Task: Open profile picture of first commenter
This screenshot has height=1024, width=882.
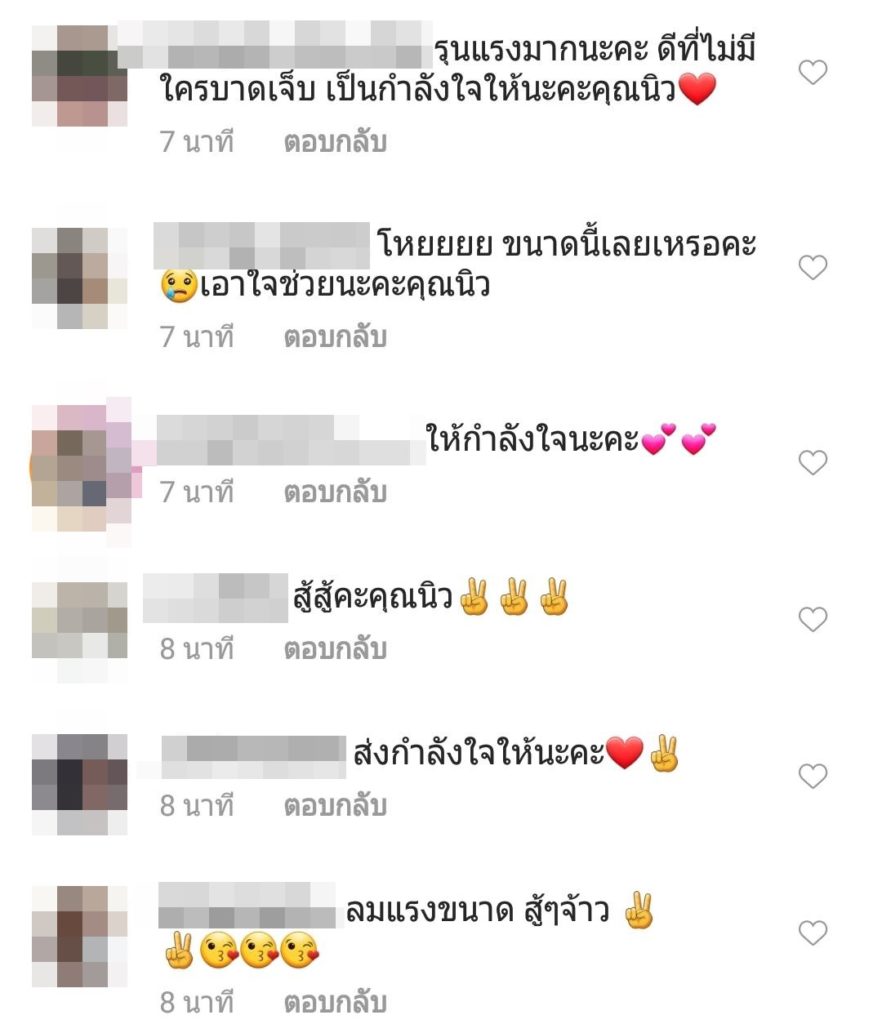Action: point(80,76)
